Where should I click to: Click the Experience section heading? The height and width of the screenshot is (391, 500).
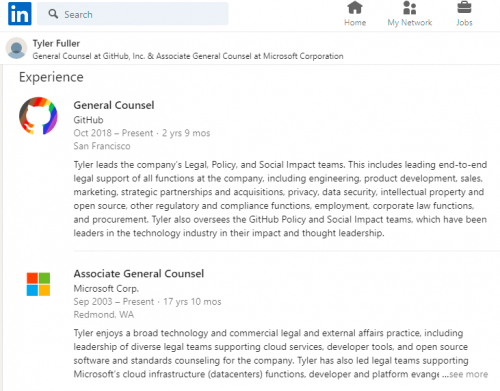(x=51, y=77)
